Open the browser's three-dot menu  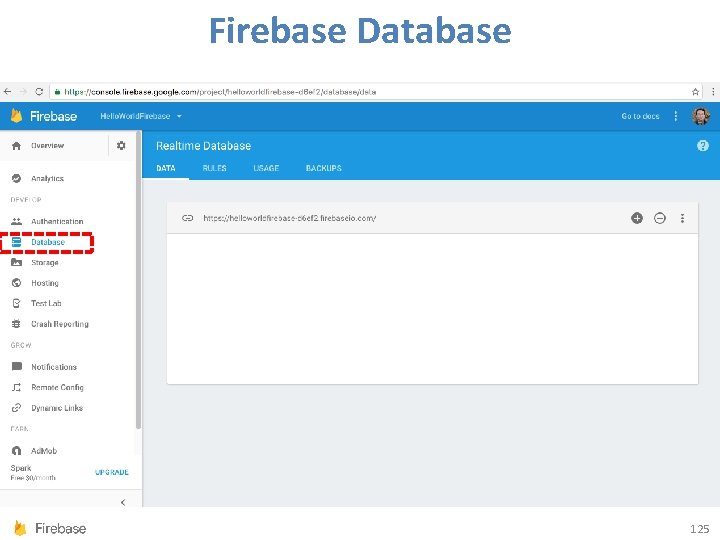pyautogui.click(x=713, y=92)
